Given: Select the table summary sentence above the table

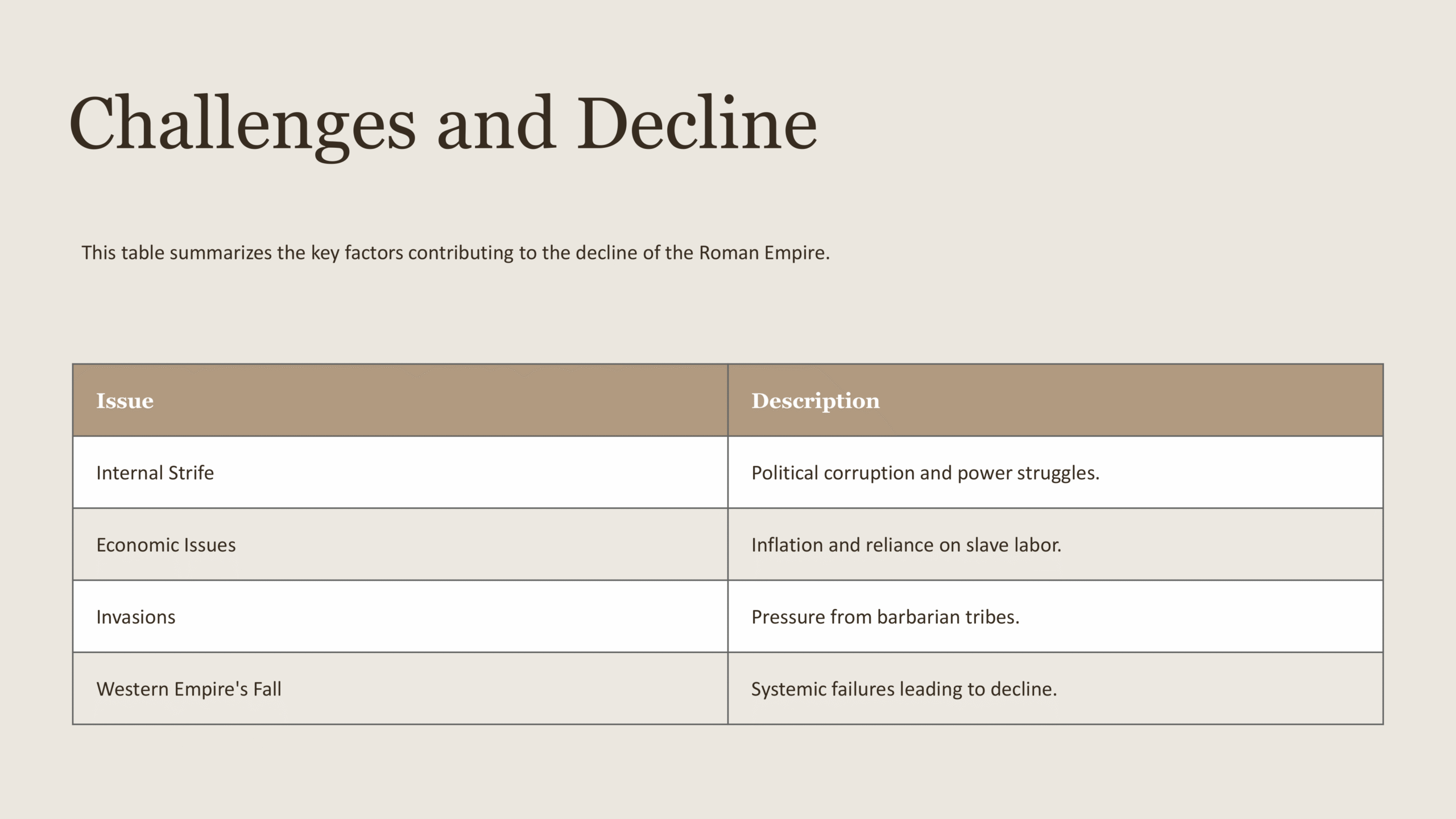Looking at the screenshot, I should [x=455, y=253].
